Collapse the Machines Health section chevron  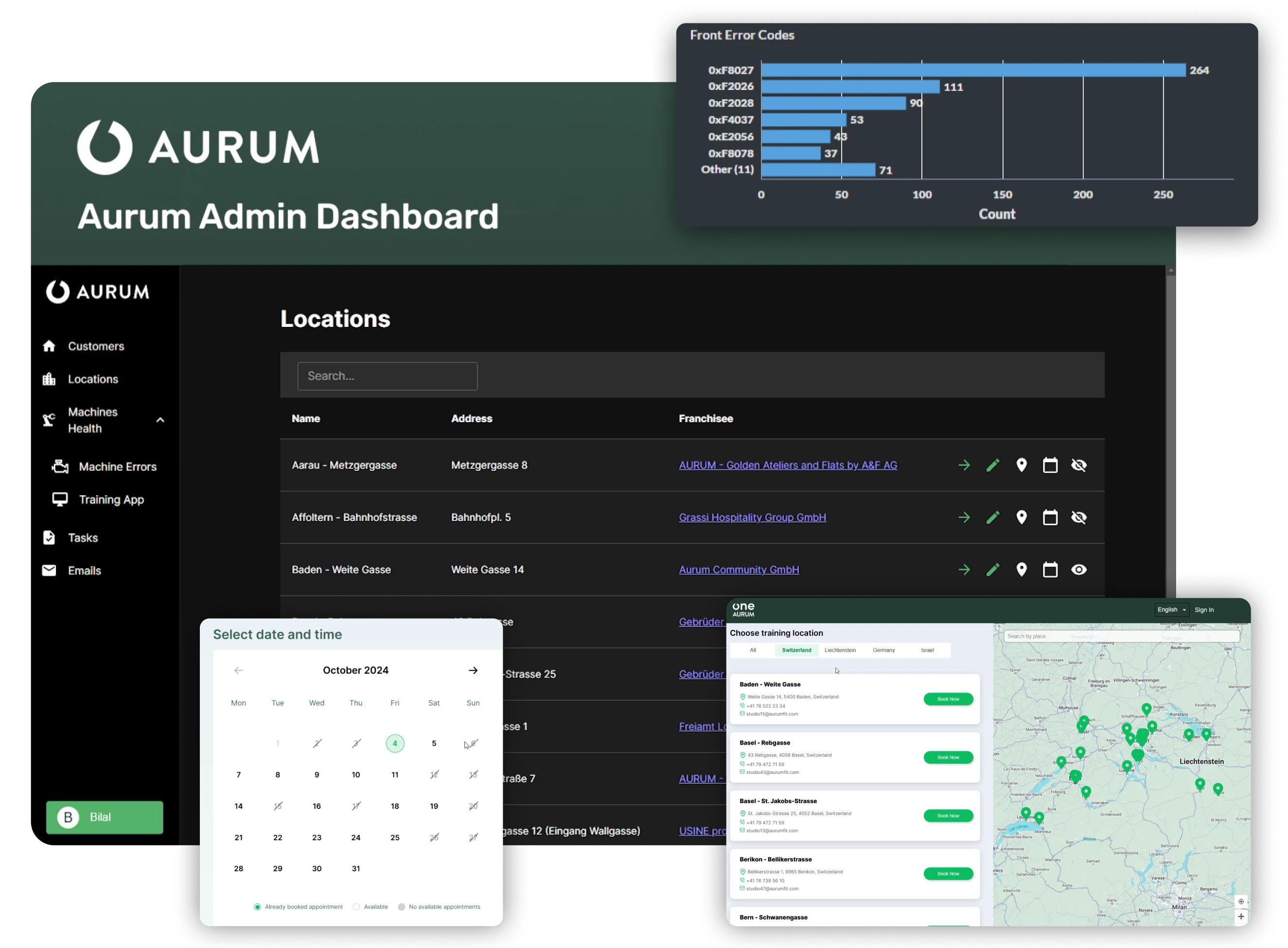[x=160, y=420]
